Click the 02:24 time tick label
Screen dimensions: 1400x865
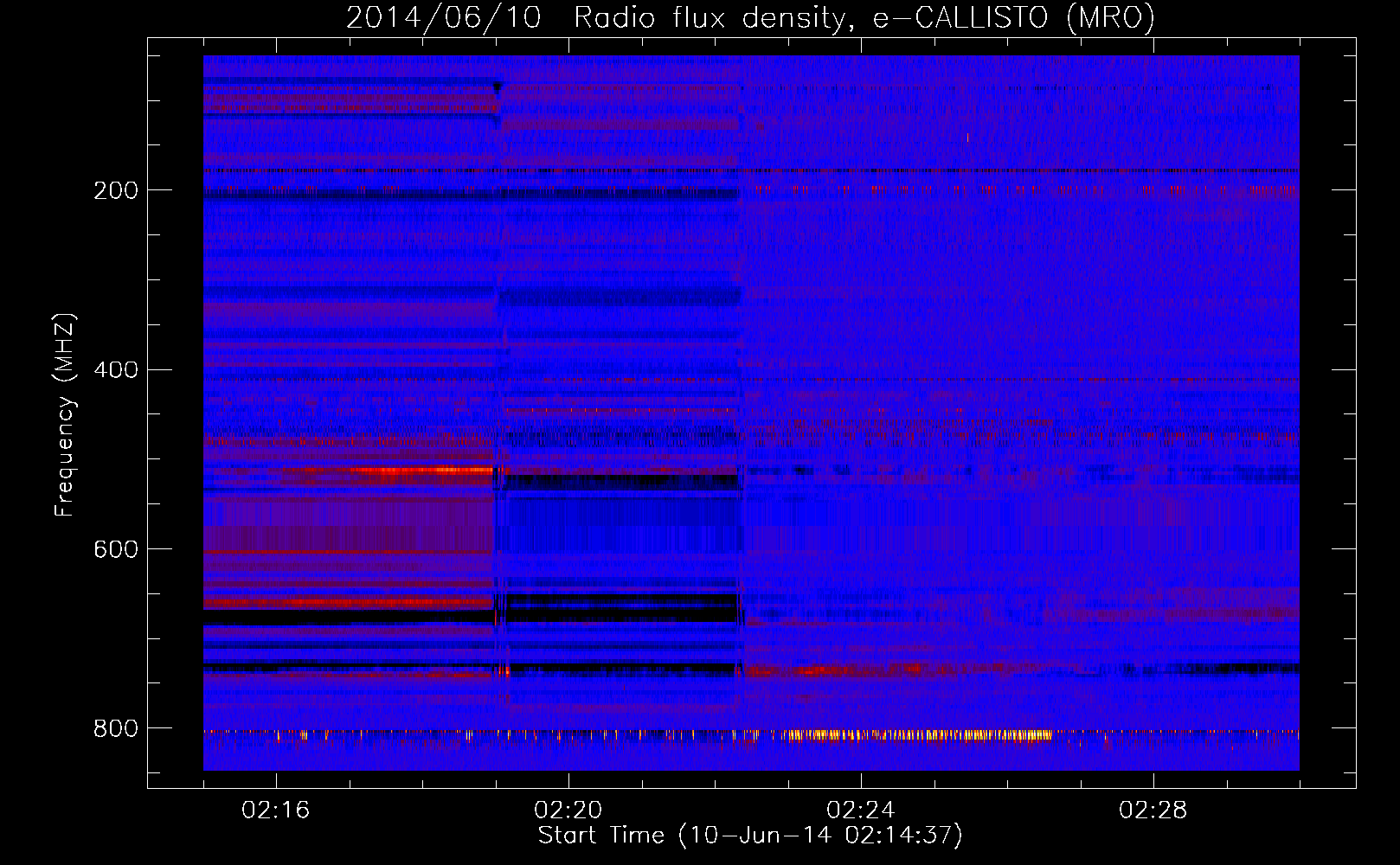pyautogui.click(x=861, y=811)
